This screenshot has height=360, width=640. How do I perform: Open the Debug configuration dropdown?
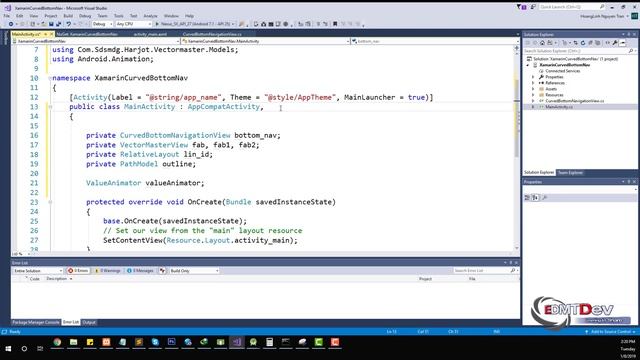coord(102,24)
